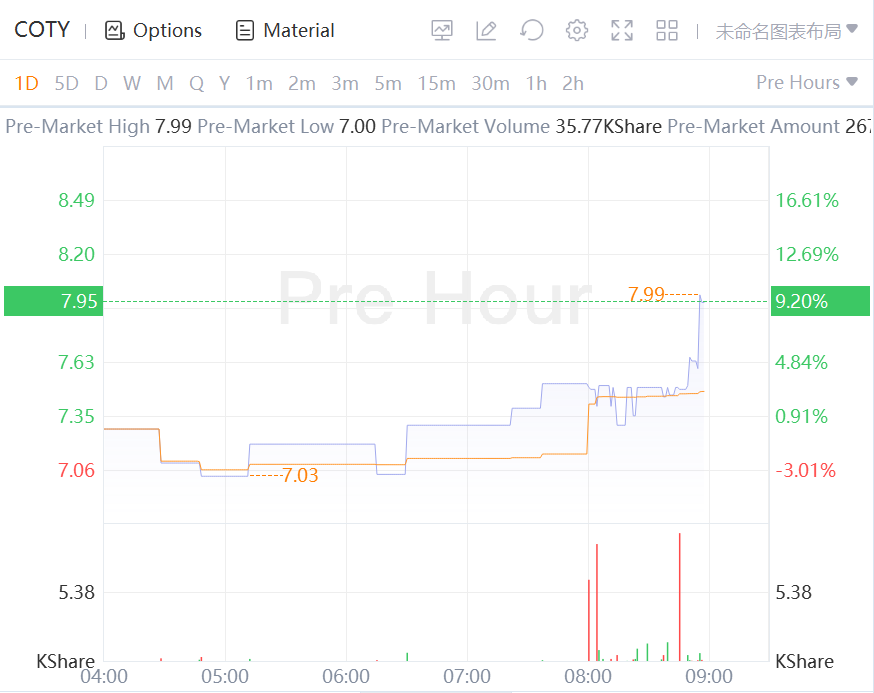The image size is (874, 693).
Task: Select the 30m interval
Action: pyautogui.click(x=490, y=83)
